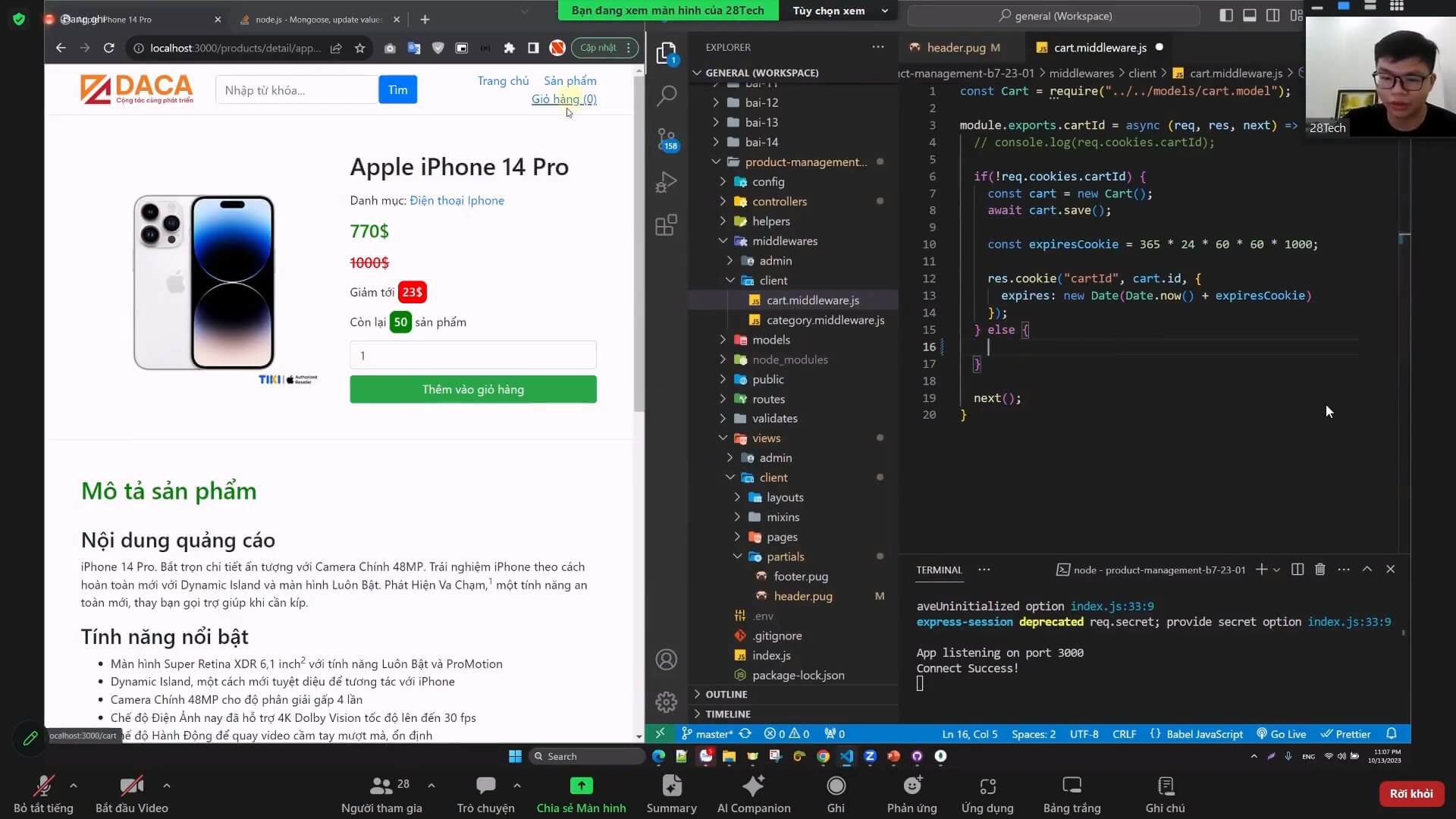1456x819 pixels.
Task: Toggle VS Code panel layout icon
Action: (1250, 16)
